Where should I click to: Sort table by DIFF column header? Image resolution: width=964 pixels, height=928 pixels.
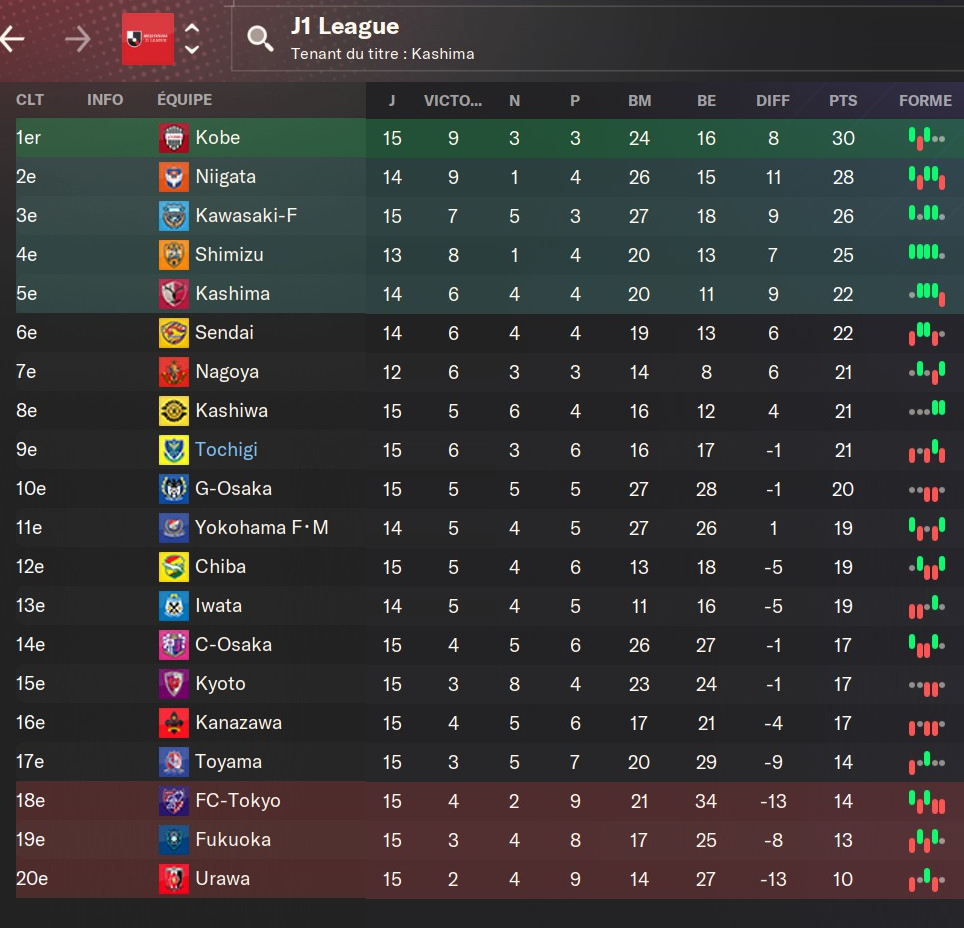coord(773,100)
